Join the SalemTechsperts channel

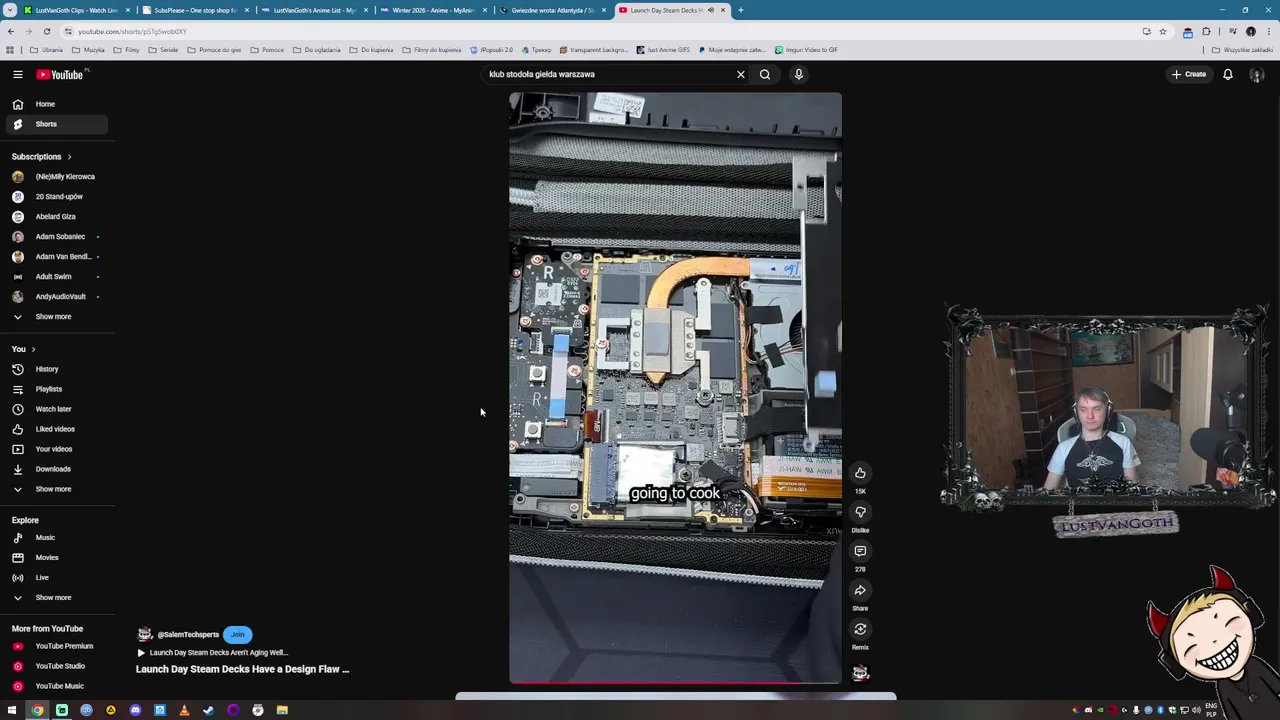[238, 634]
